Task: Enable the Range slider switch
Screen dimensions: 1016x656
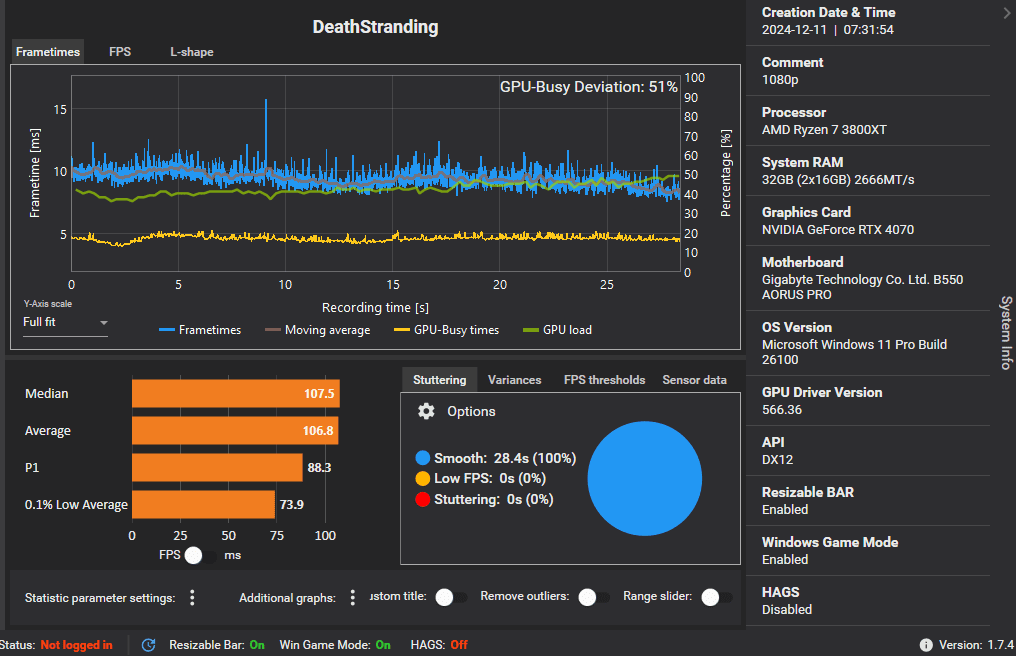Action: [717, 597]
